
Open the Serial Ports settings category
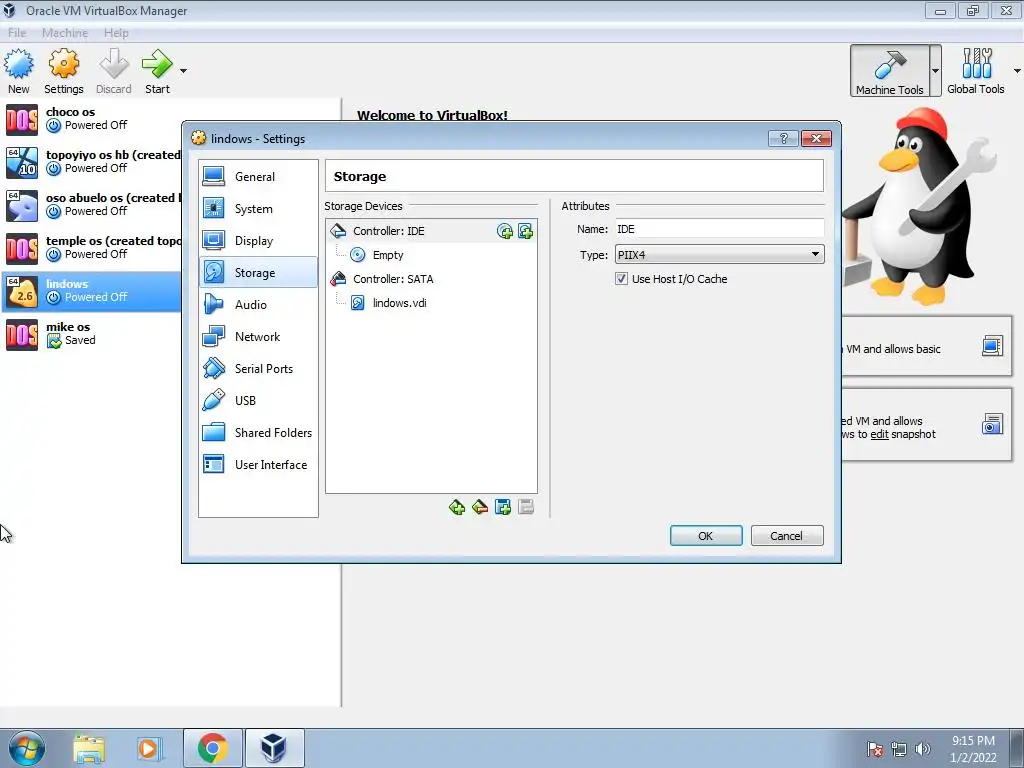tap(258, 369)
